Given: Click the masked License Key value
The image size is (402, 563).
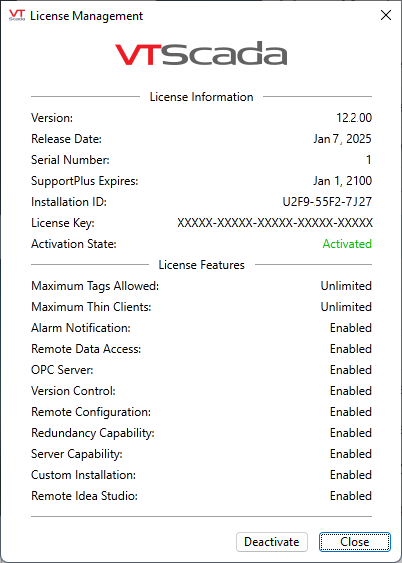Looking at the screenshot, I should [275, 223].
